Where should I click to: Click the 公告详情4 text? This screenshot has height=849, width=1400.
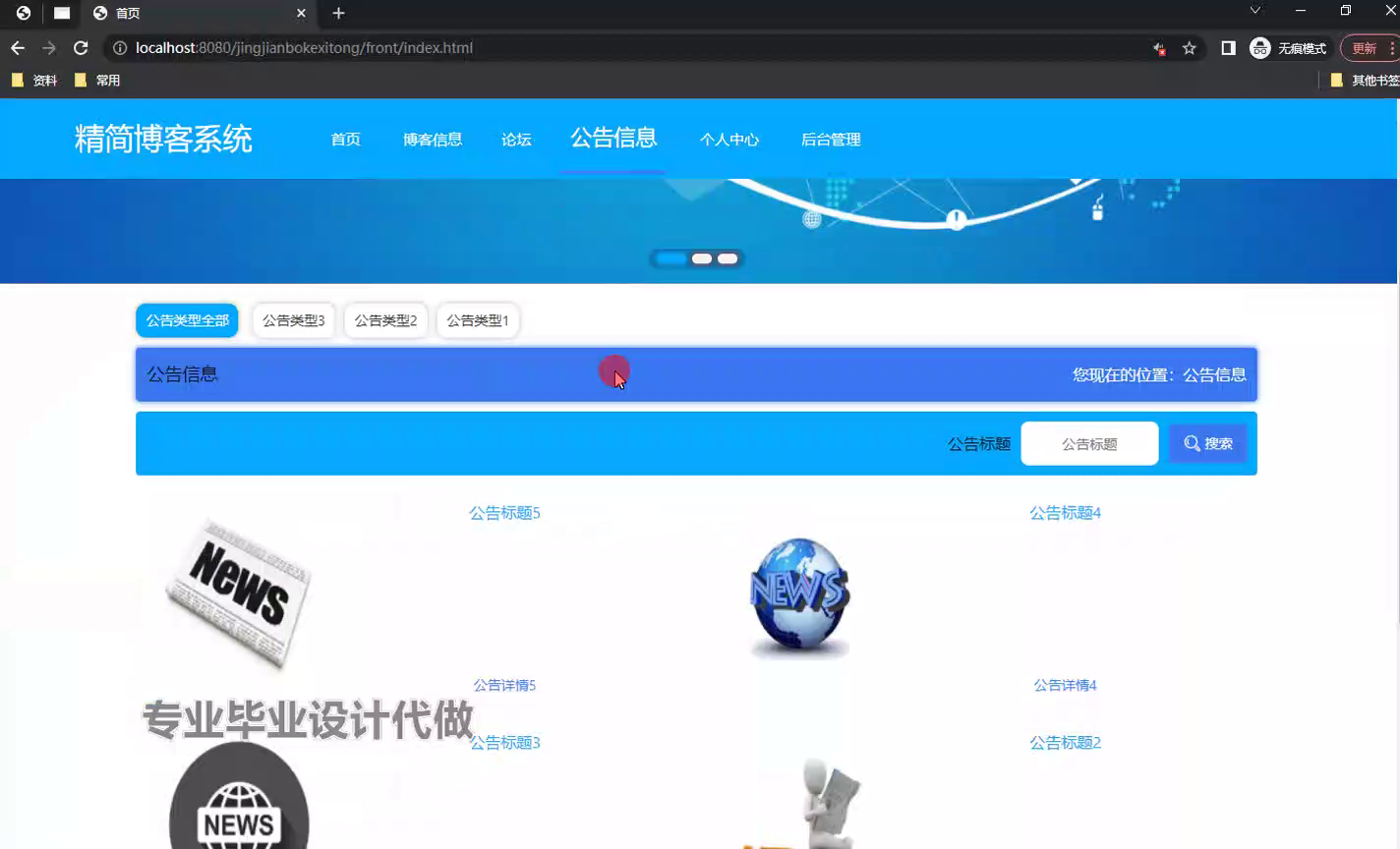(x=1065, y=685)
